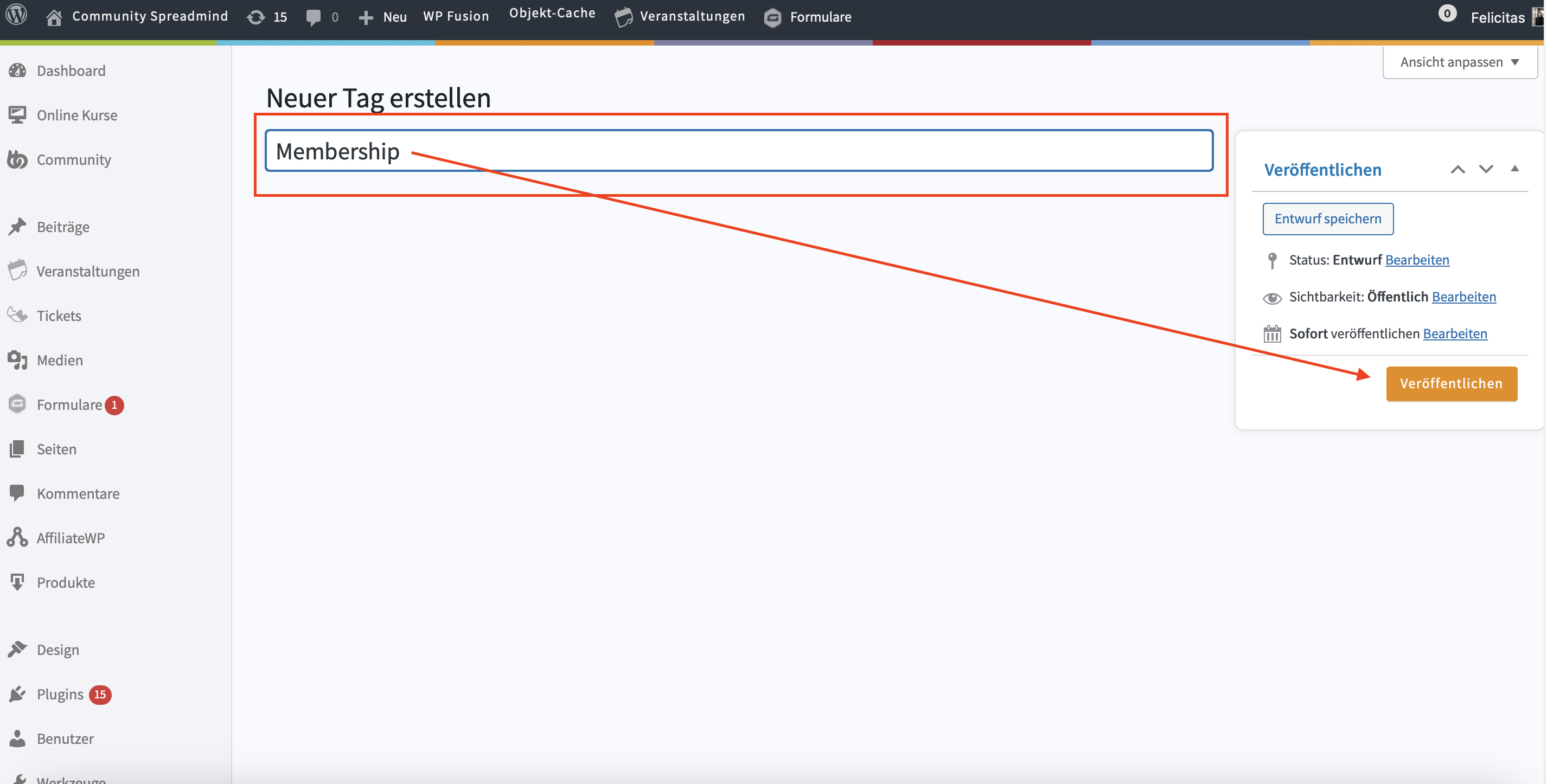Expand the Ansicht anpassen dropdown

[1460, 62]
